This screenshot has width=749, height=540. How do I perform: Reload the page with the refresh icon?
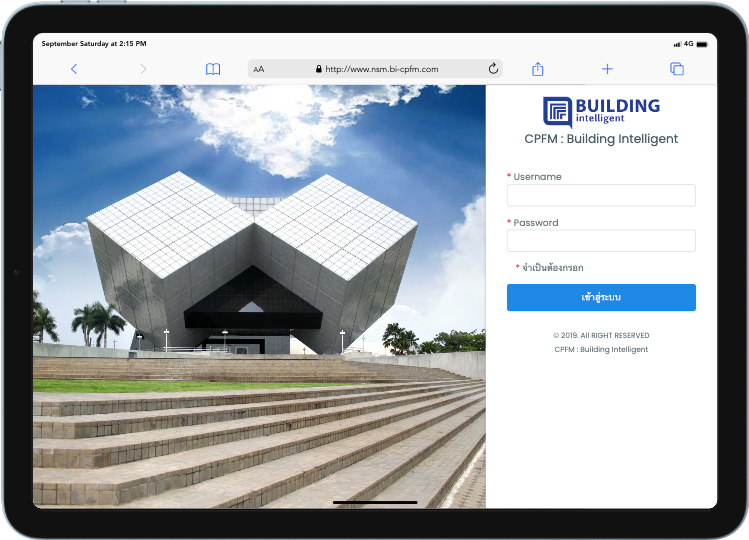[x=493, y=69]
